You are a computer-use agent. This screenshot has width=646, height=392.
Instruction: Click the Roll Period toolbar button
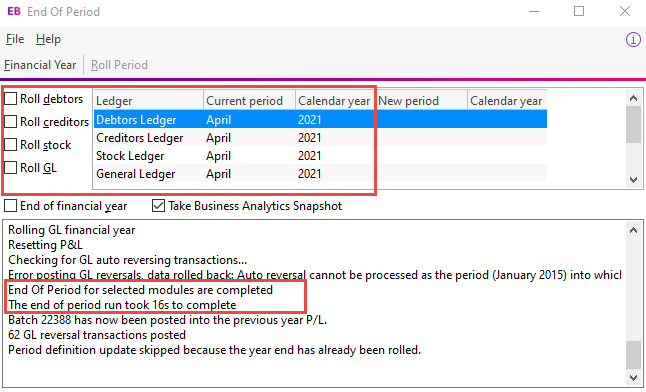click(119, 65)
